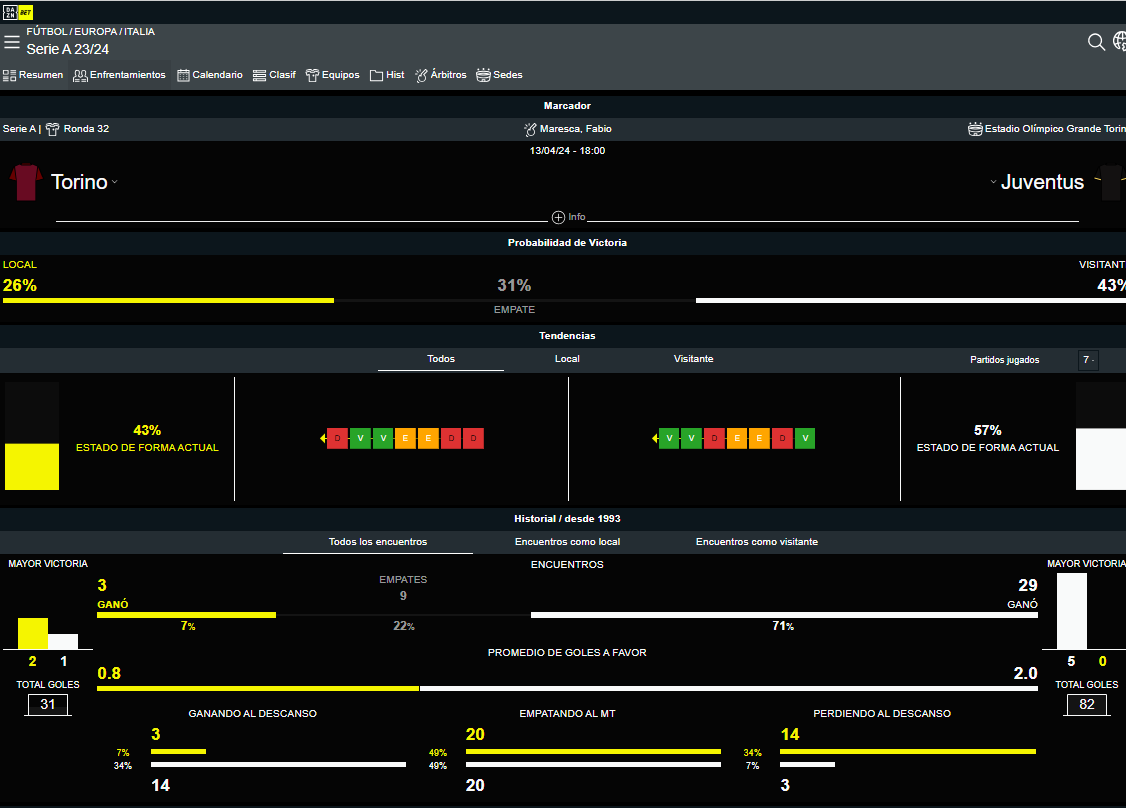1126x808 pixels.
Task: Click the yellow Local win probability bar
Action: tap(168, 300)
